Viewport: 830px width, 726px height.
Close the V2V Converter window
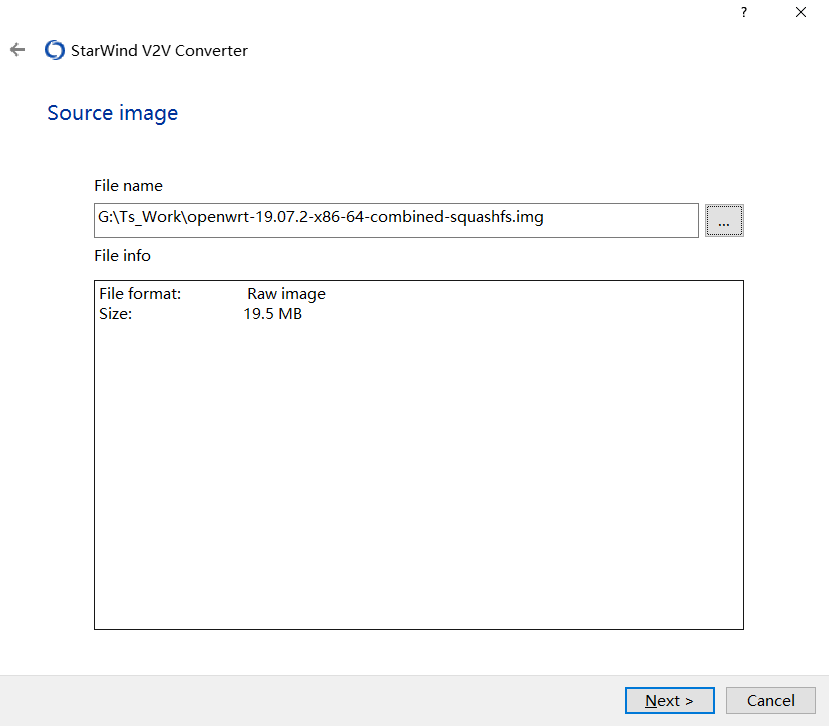coord(801,12)
